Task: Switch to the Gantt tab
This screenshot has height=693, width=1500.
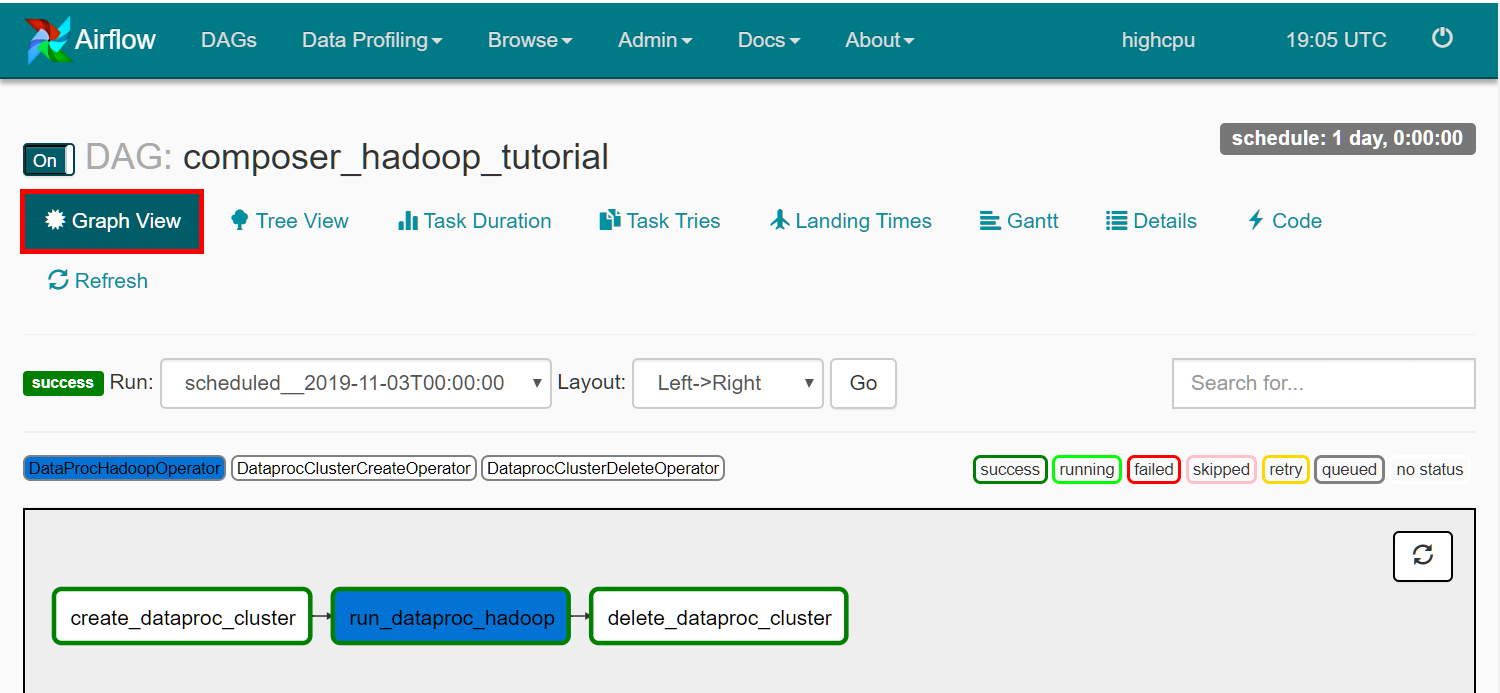Action: [1019, 221]
